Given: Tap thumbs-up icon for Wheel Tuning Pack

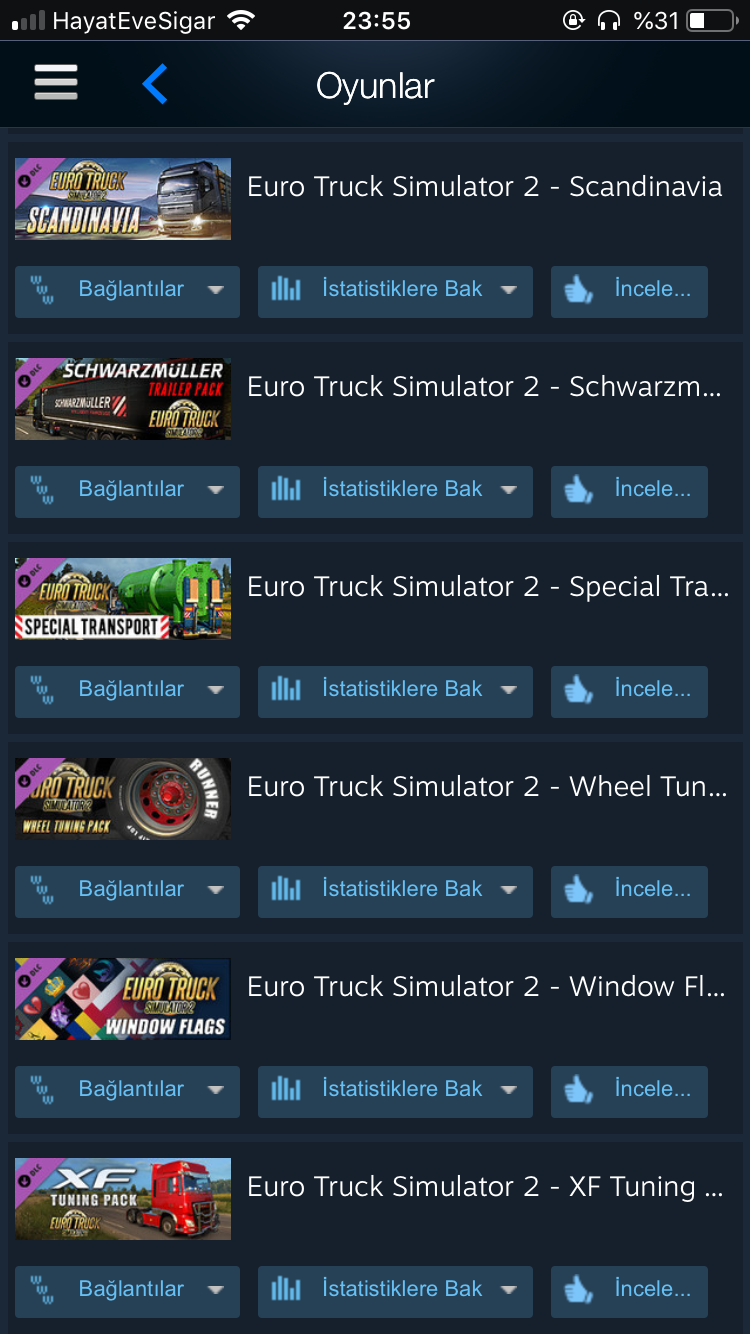Looking at the screenshot, I should tap(579, 890).
